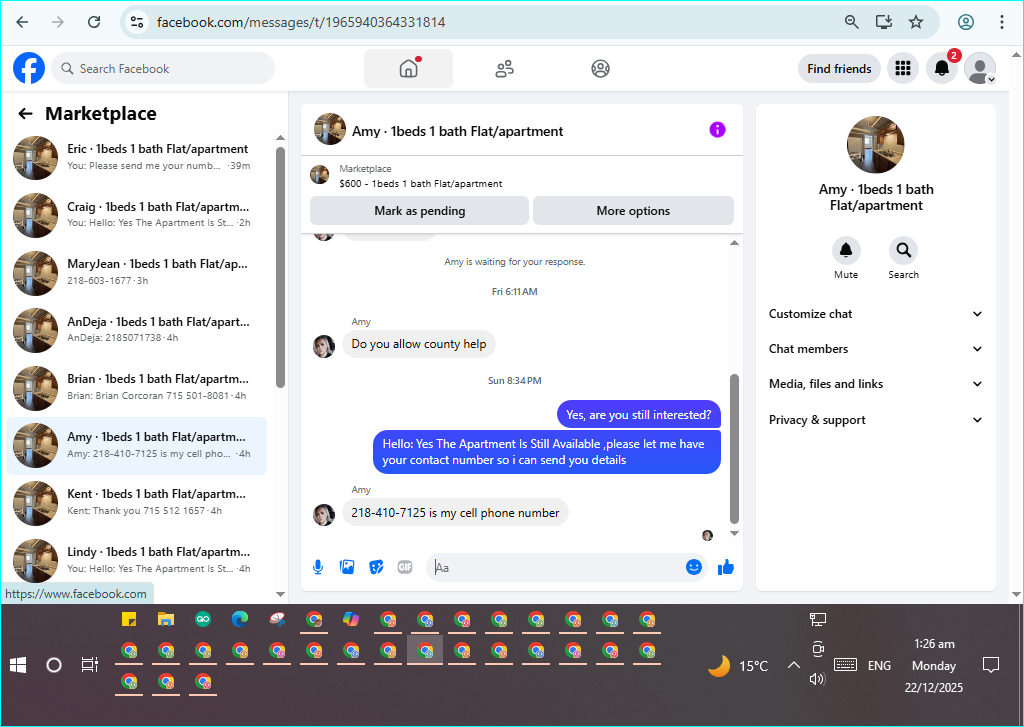
Task: Open Microsoft Edge from taskbar
Action: pos(240,619)
